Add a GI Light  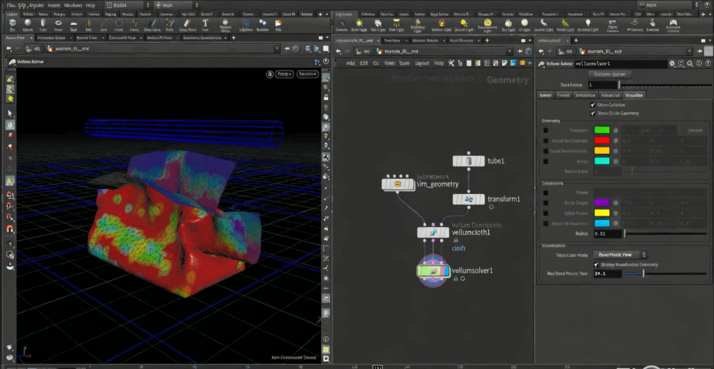coord(525,25)
